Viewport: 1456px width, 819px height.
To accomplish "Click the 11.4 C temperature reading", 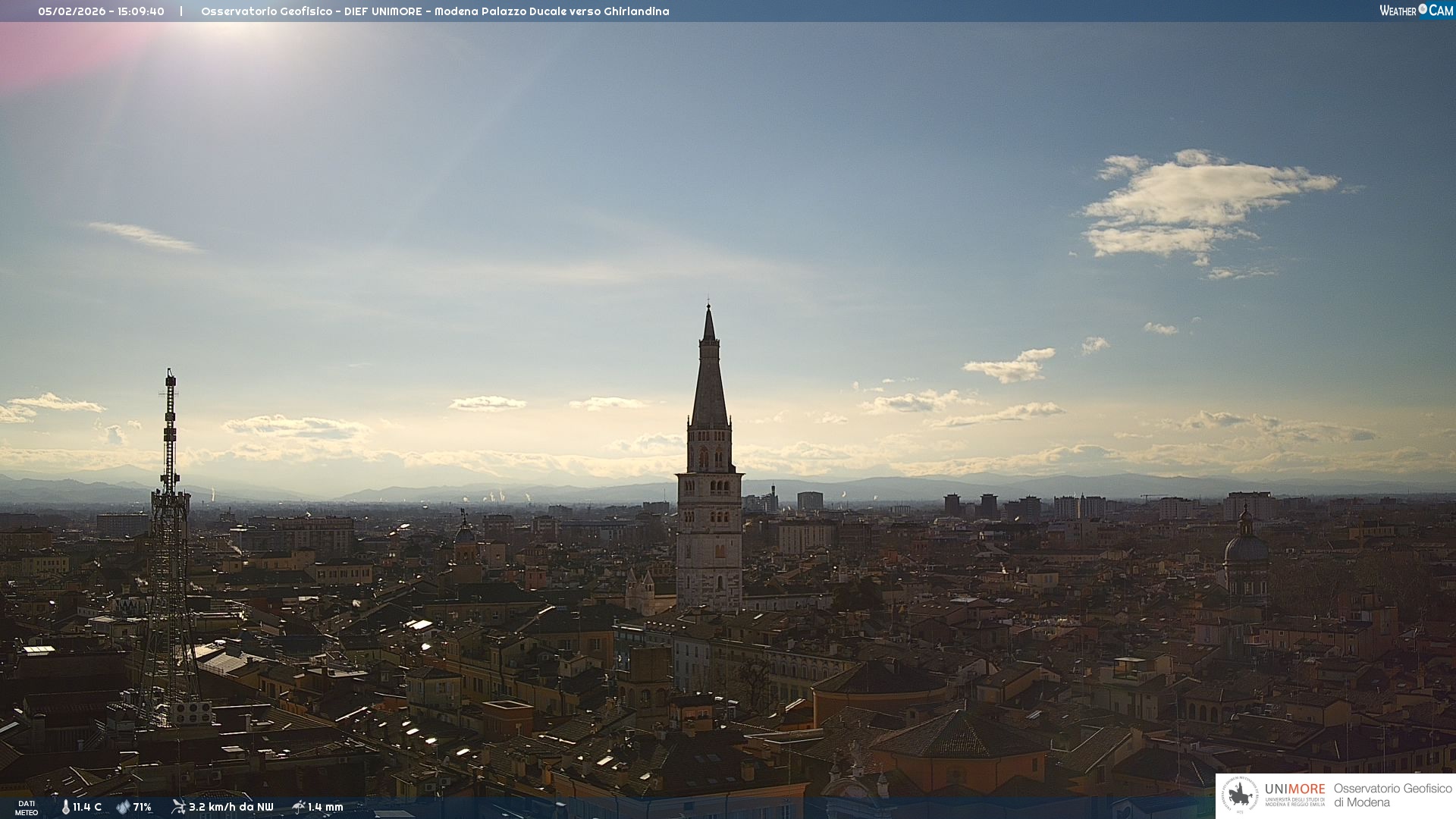I will [x=87, y=807].
